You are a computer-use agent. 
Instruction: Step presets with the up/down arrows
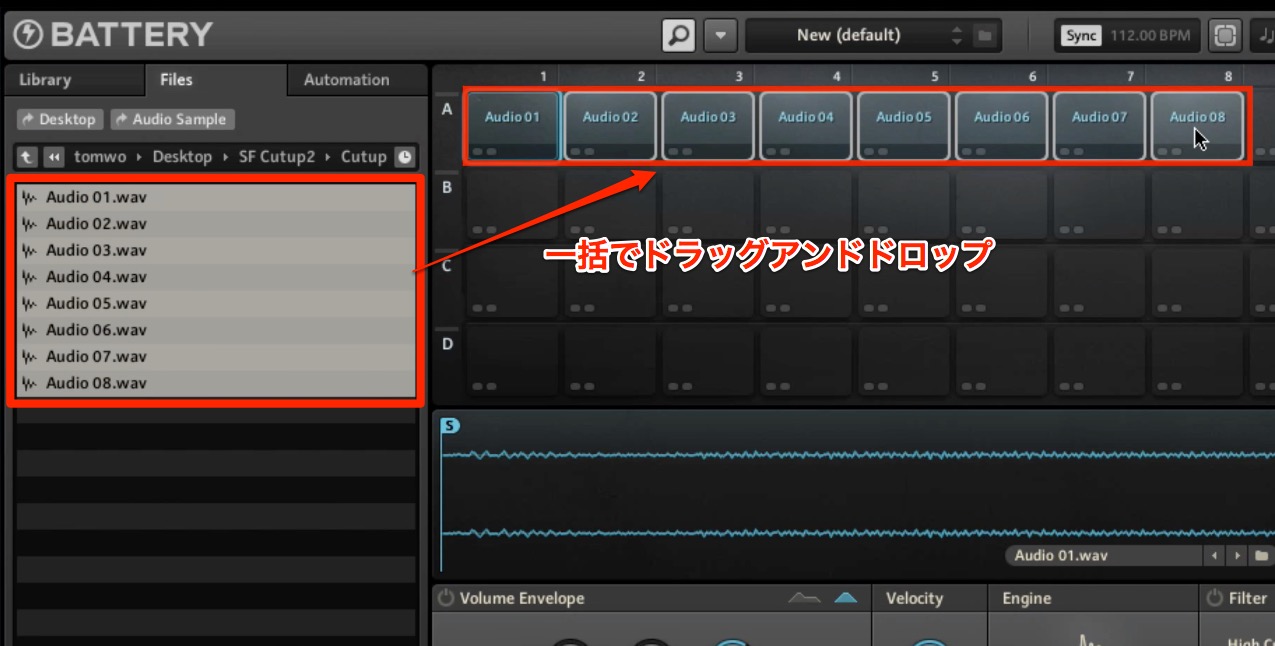point(956,35)
